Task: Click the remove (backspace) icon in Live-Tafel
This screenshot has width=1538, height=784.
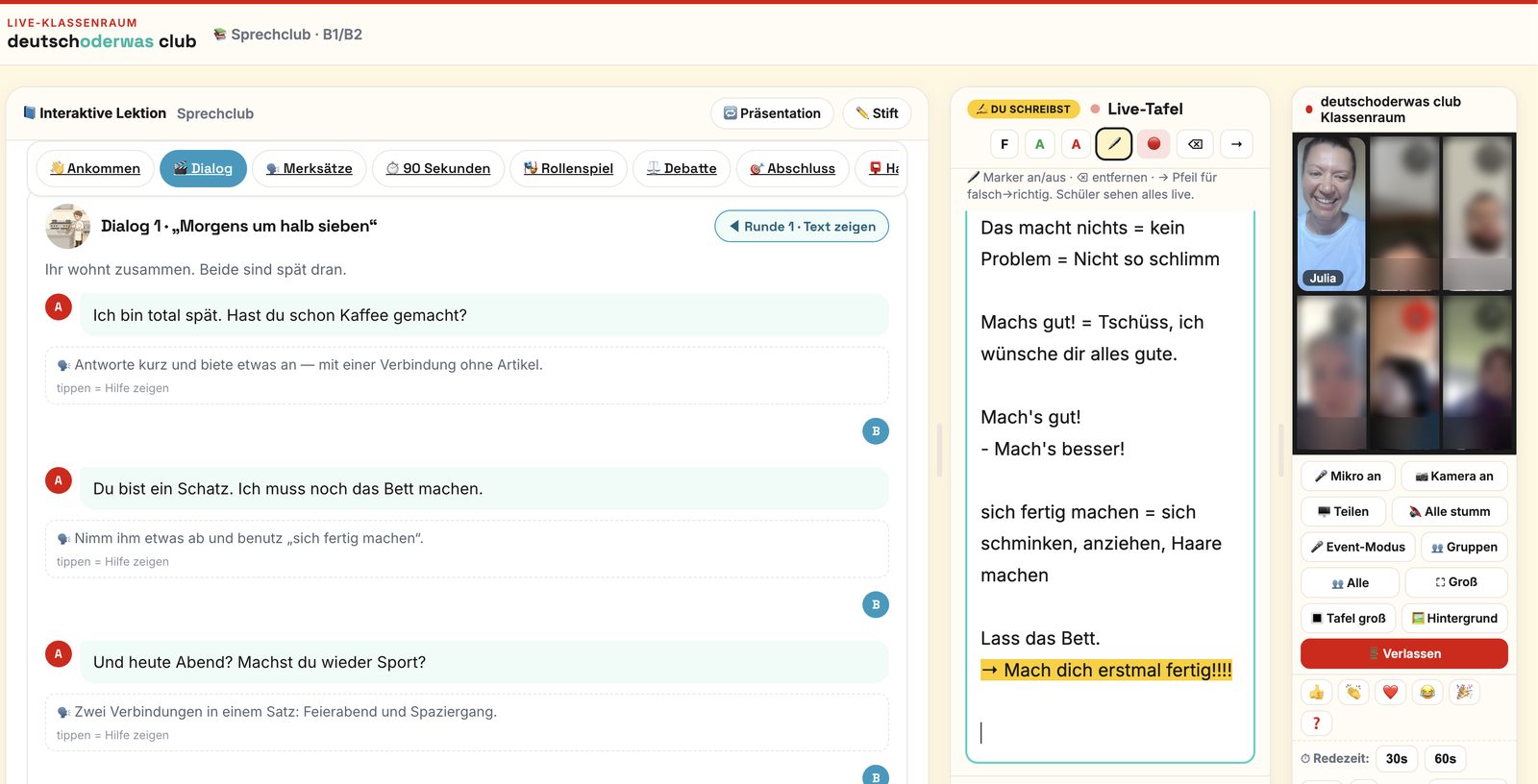Action: [1195, 144]
